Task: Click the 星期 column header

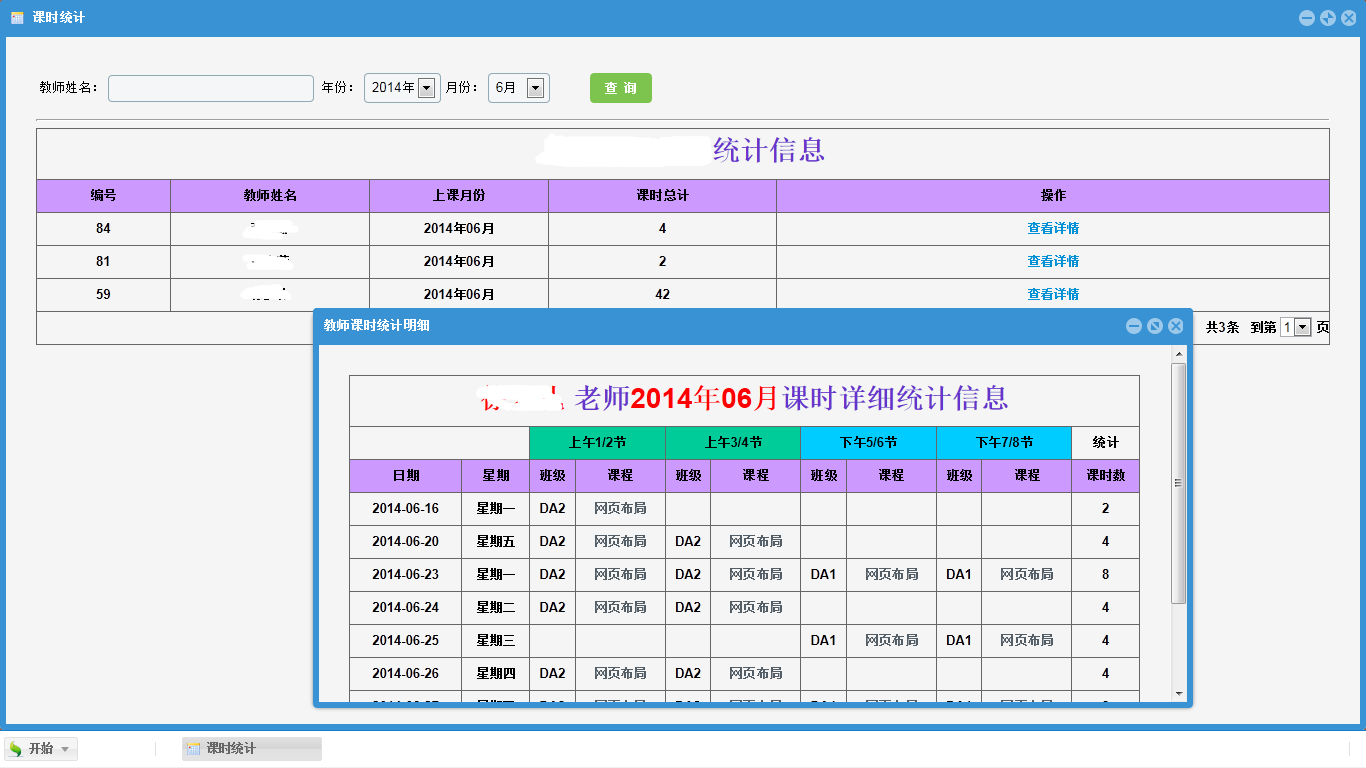Action: pyautogui.click(x=496, y=476)
